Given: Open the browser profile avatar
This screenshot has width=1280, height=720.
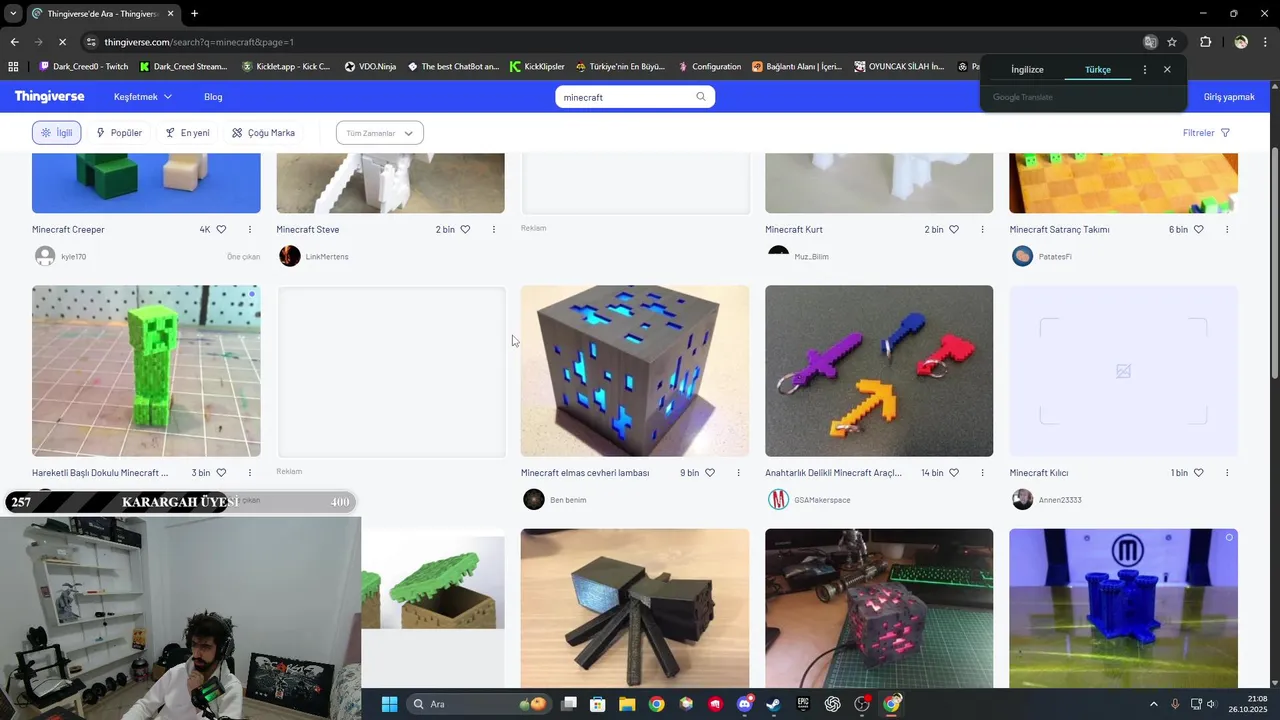Looking at the screenshot, I should pos(1241,42).
